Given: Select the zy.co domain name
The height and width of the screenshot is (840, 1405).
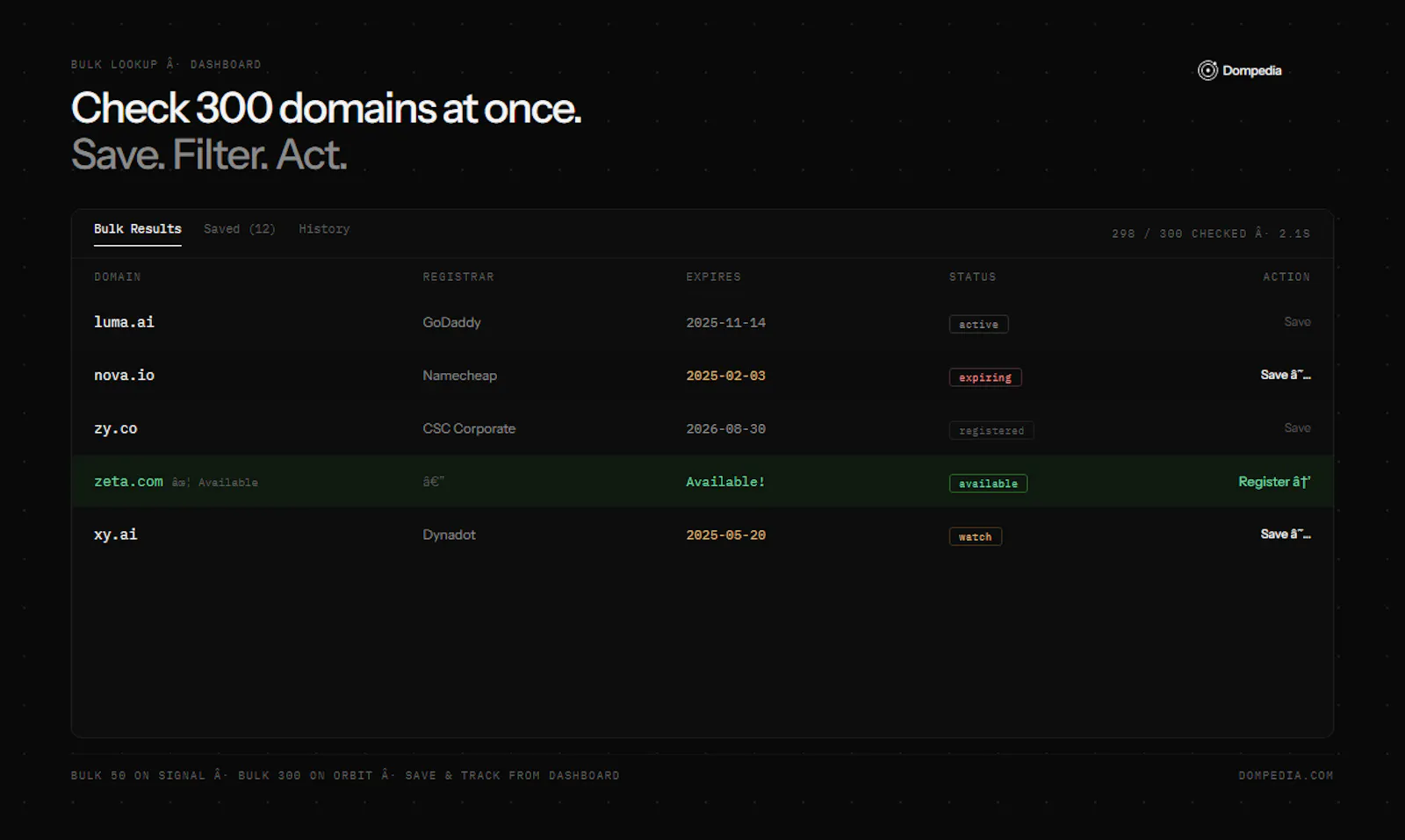Looking at the screenshot, I should click(x=116, y=428).
